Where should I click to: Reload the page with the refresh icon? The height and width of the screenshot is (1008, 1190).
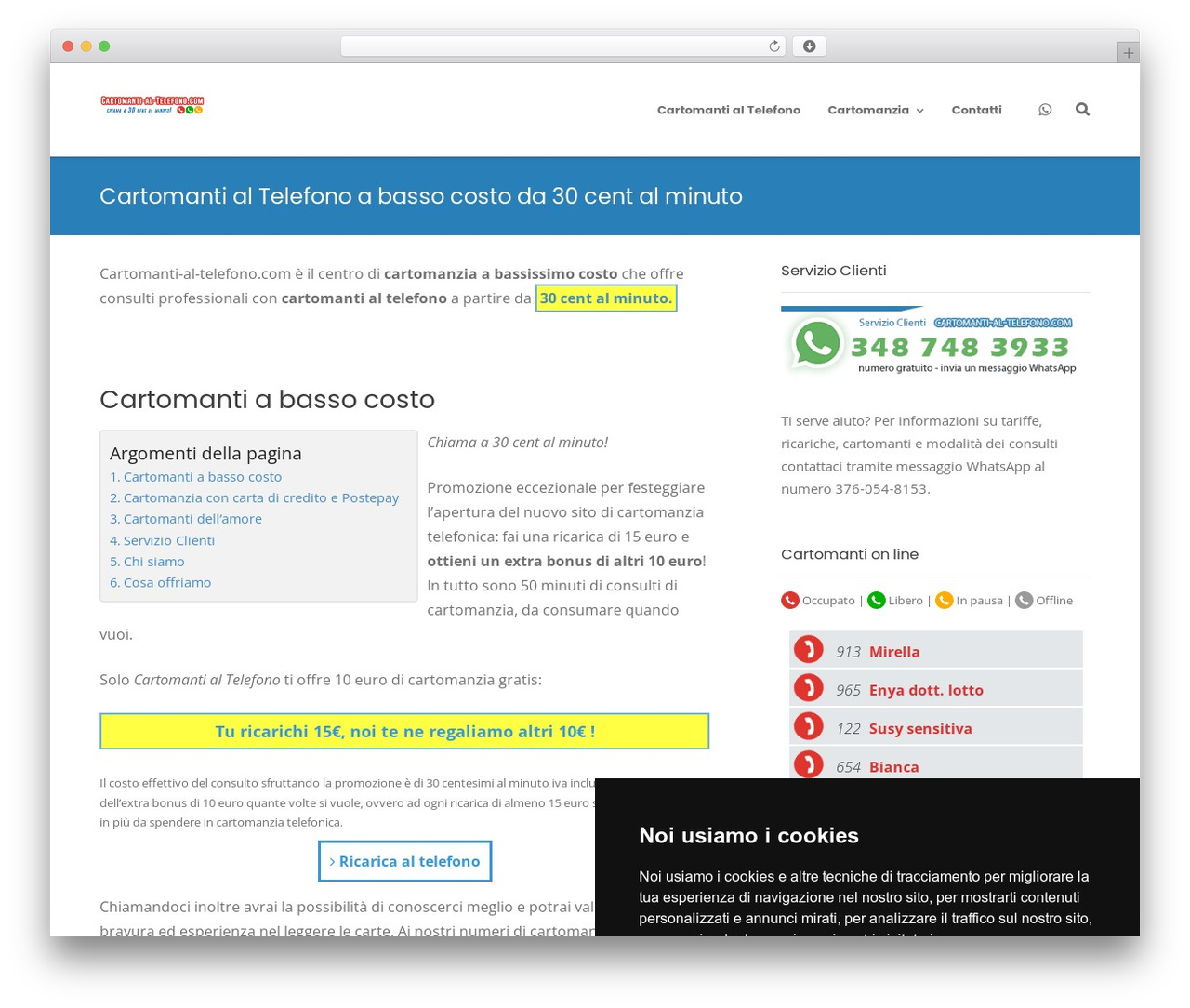[773, 46]
